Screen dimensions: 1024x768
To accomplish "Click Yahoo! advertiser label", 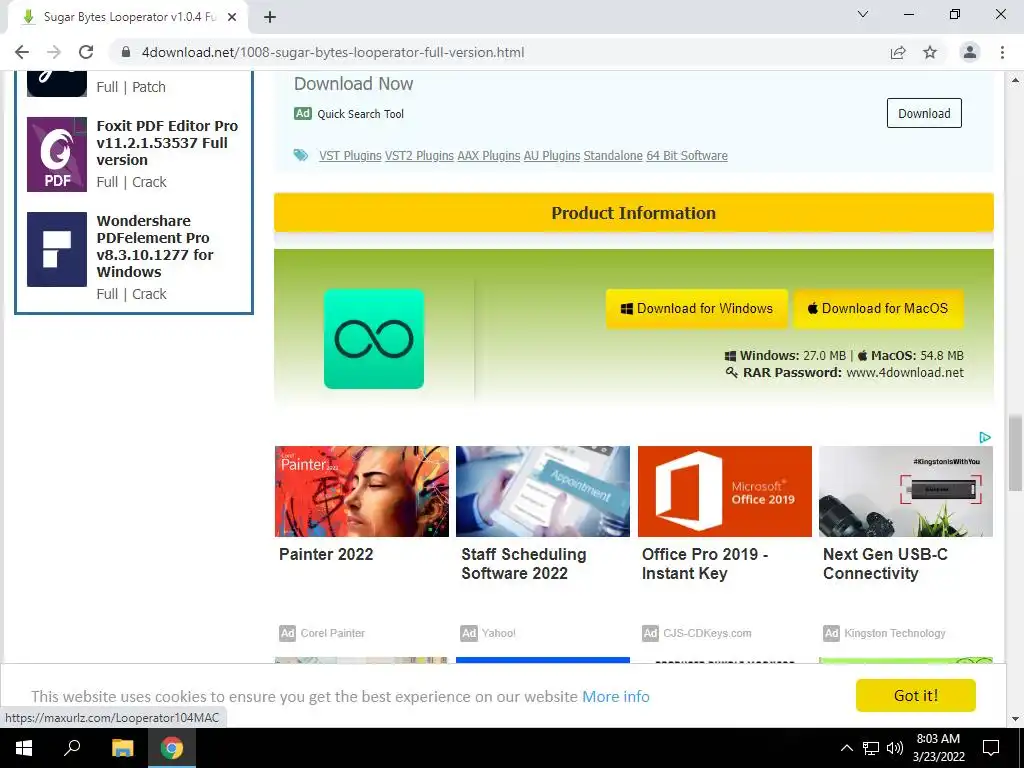I will click(x=498, y=633).
